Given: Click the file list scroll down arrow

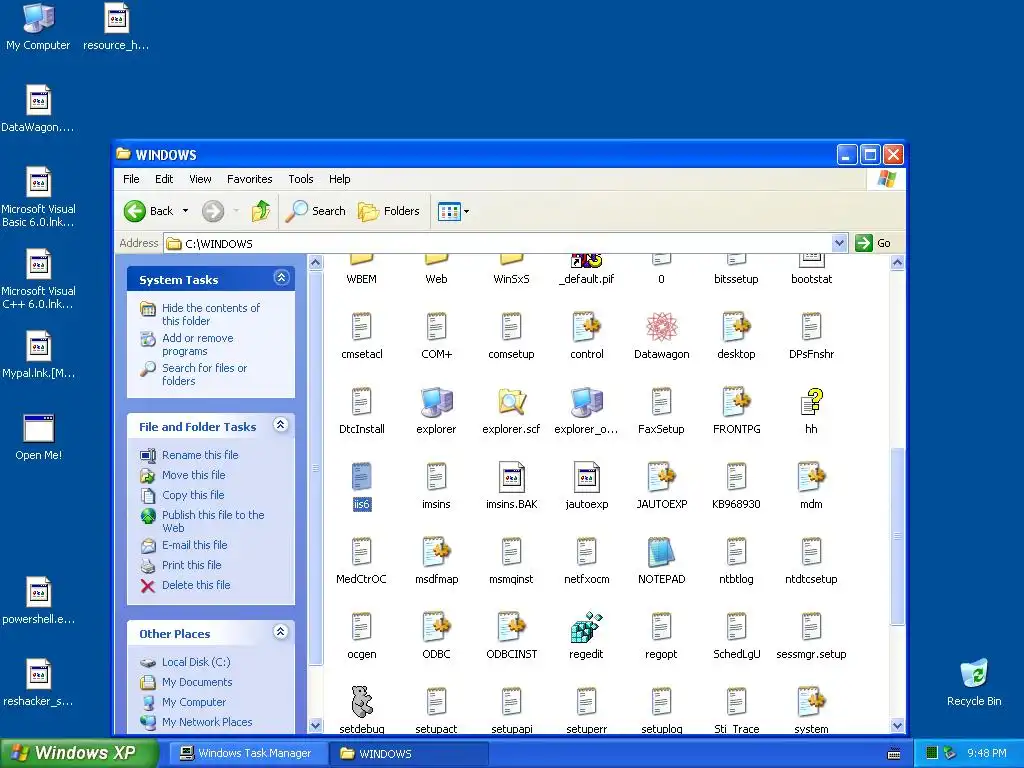Looking at the screenshot, I should pyautogui.click(x=897, y=725).
